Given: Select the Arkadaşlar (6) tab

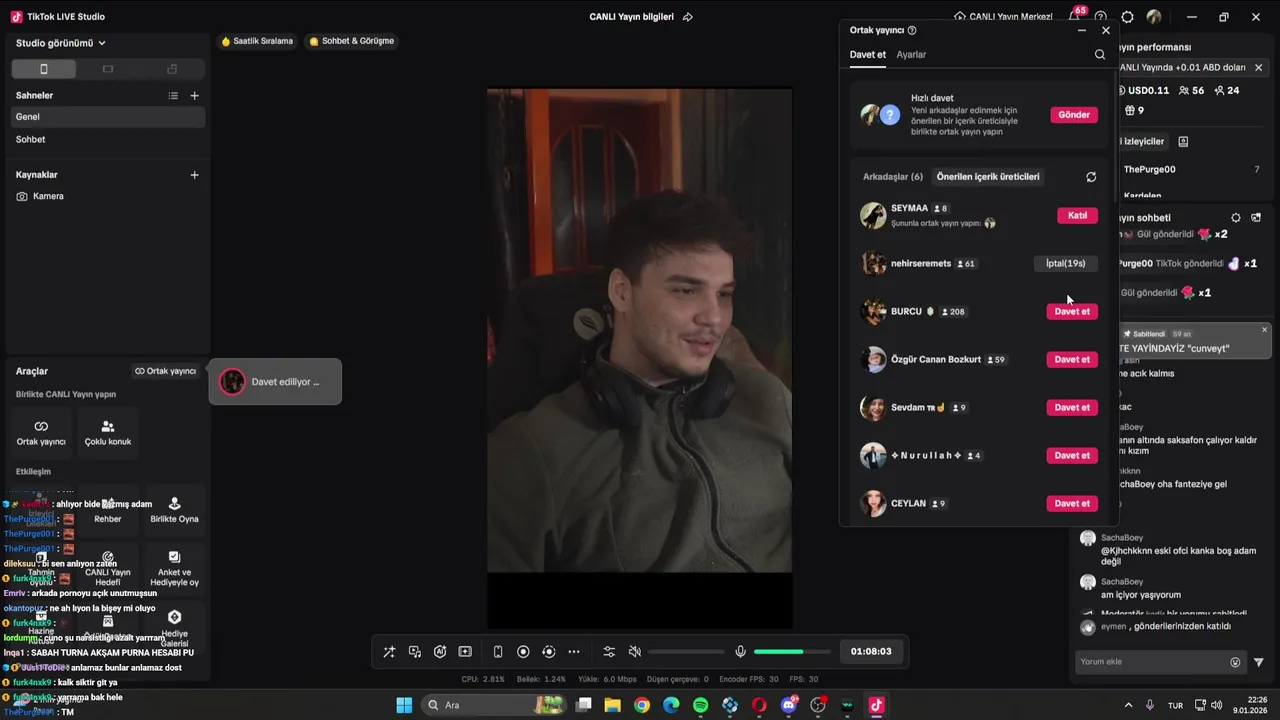Looking at the screenshot, I should click(893, 177).
